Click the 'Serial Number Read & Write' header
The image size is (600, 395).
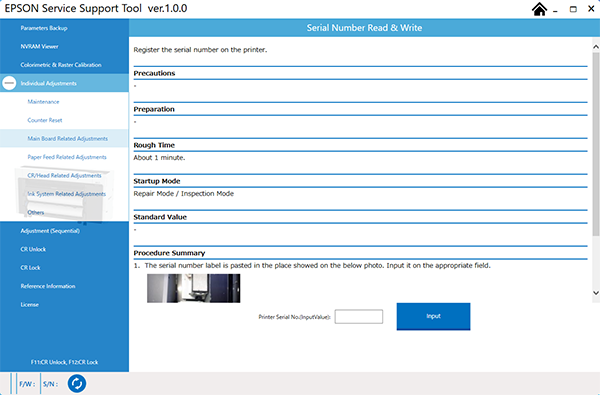click(364, 28)
